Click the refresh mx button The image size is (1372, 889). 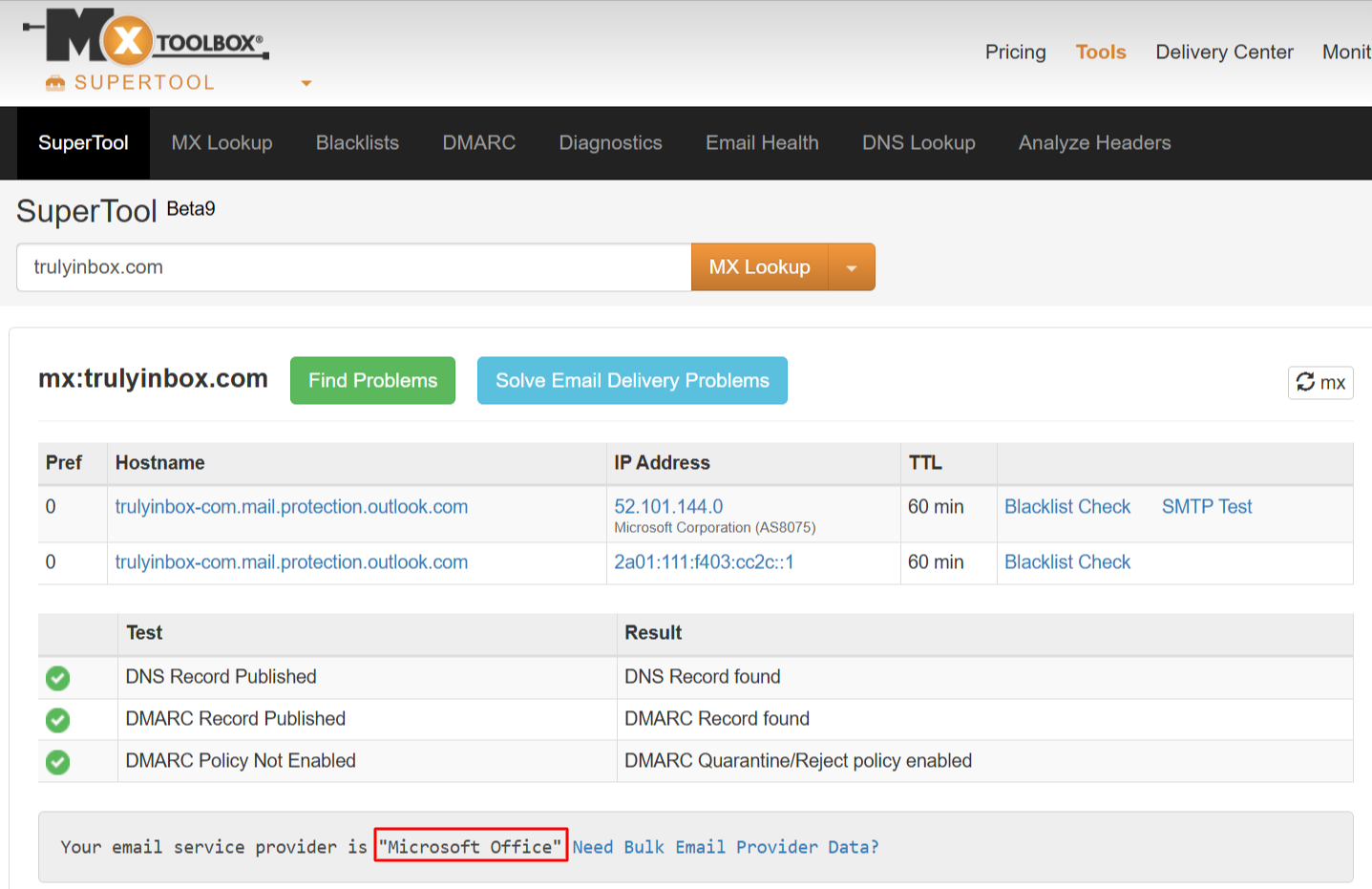tap(1320, 383)
